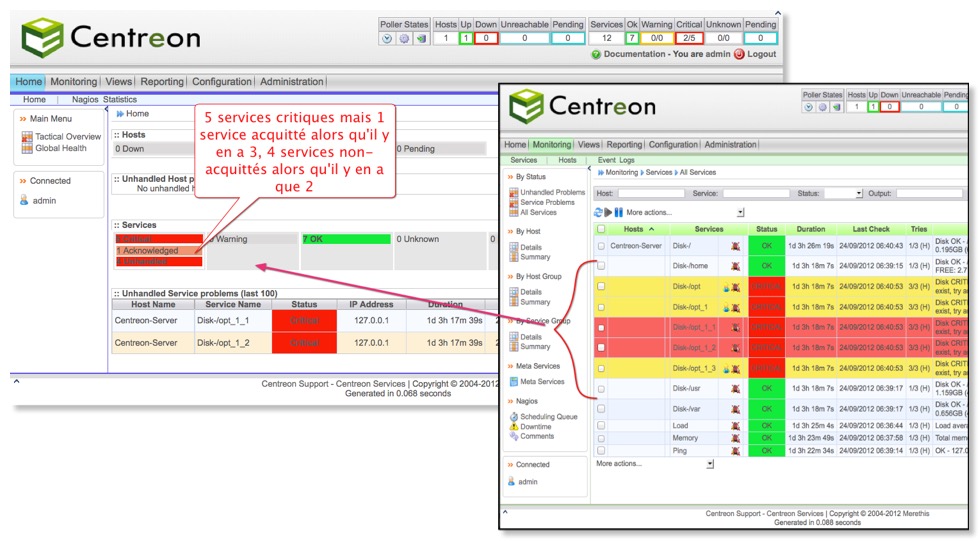Click the poller latency clock icon
Image resolution: width=979 pixels, height=541 pixels.
pyautogui.click(x=388, y=38)
